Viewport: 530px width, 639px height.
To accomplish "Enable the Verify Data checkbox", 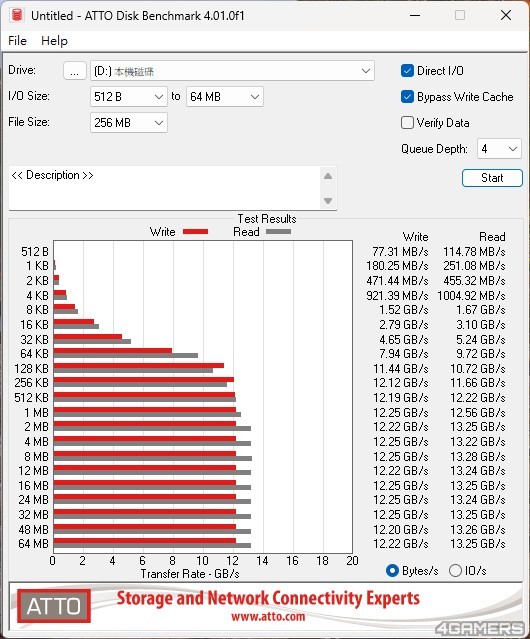I will 407,123.
